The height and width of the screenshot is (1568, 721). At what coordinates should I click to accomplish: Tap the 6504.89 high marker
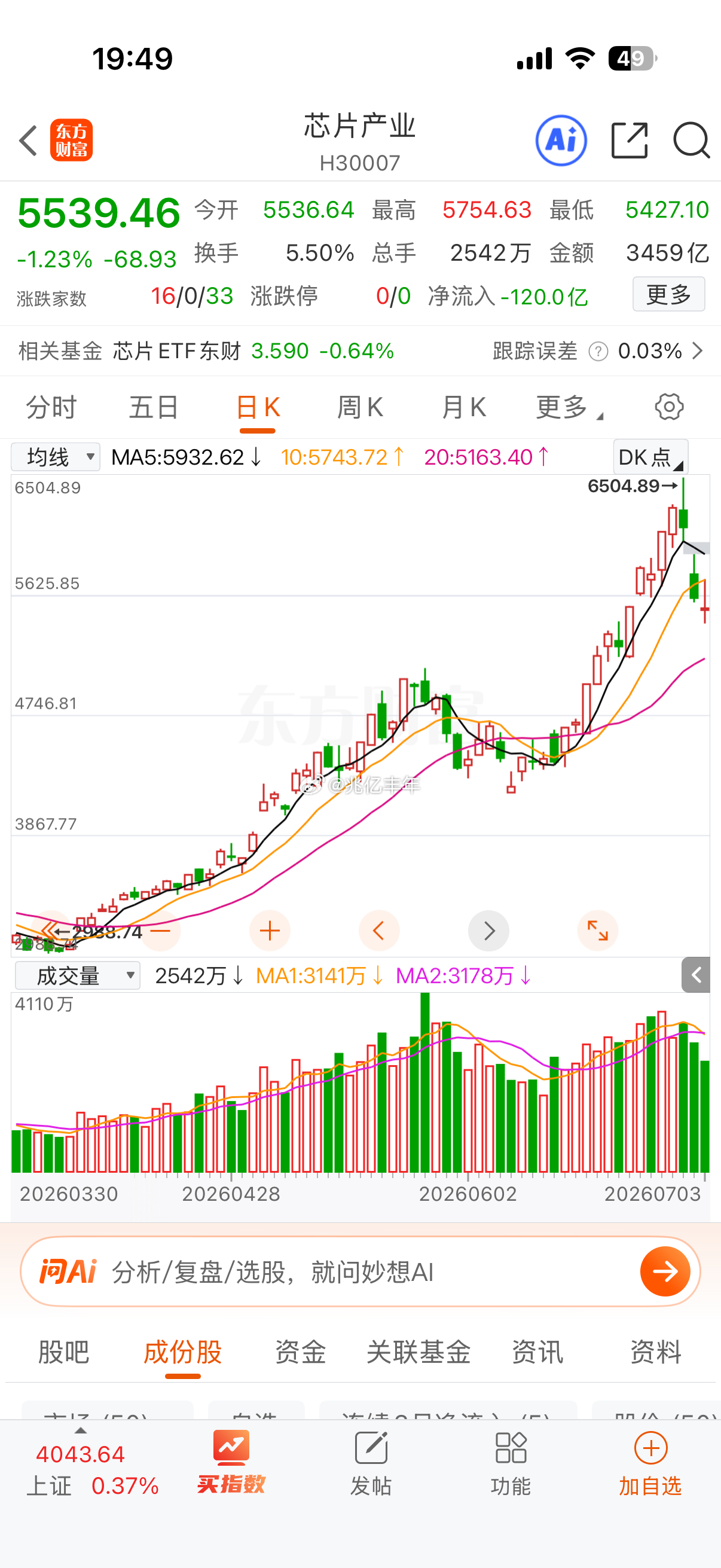(633, 486)
